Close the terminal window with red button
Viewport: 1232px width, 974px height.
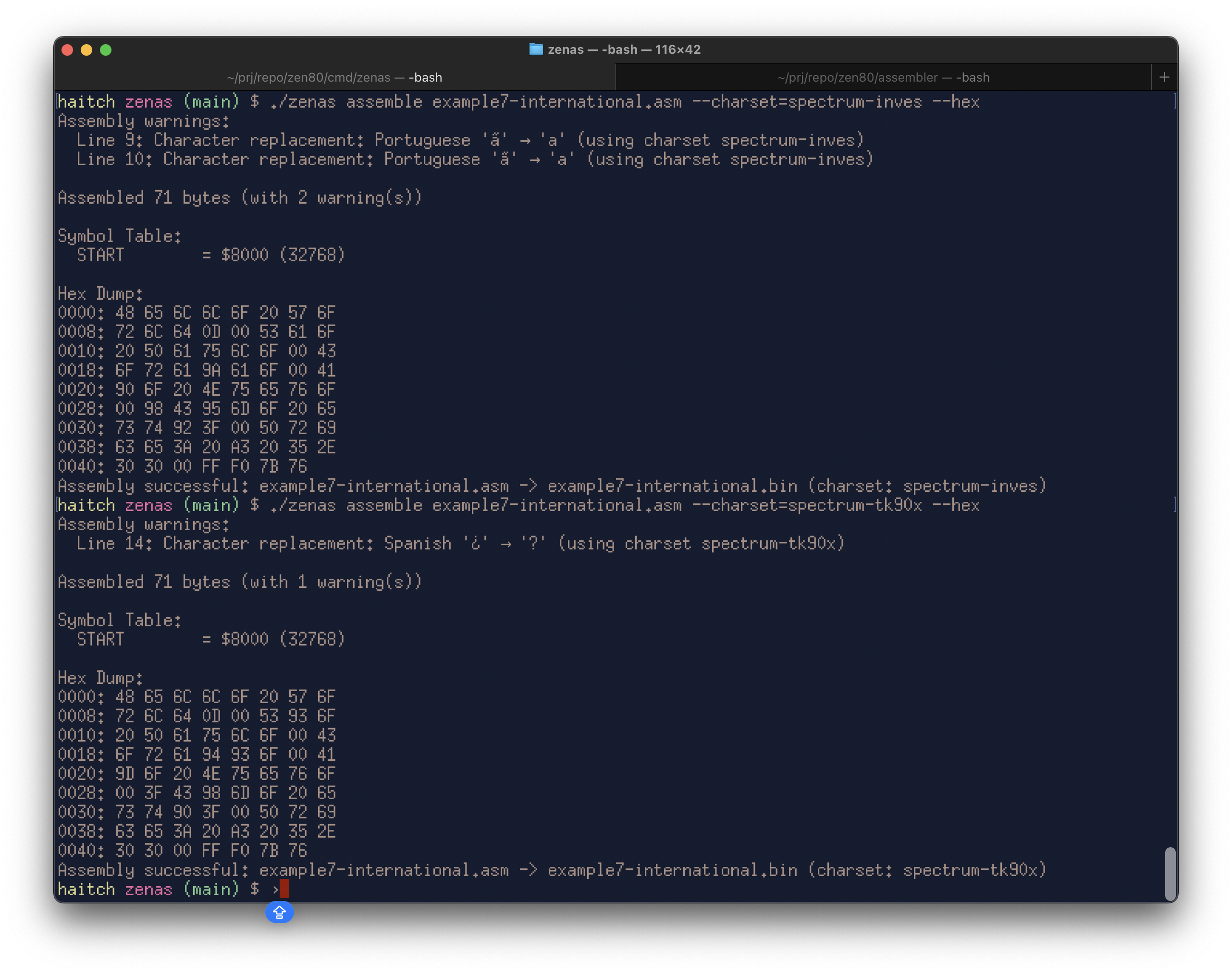tap(67, 50)
